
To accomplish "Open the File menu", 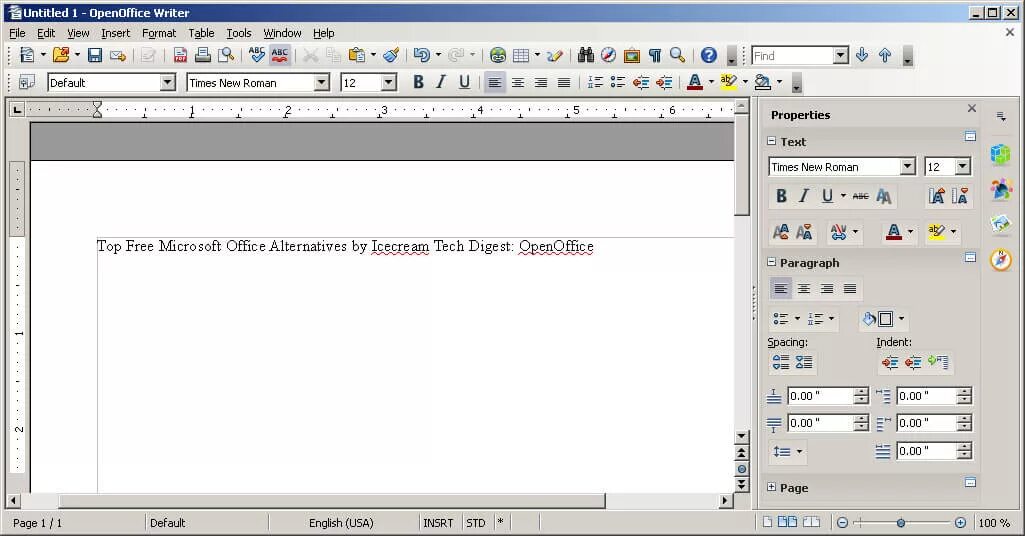I will [17, 33].
